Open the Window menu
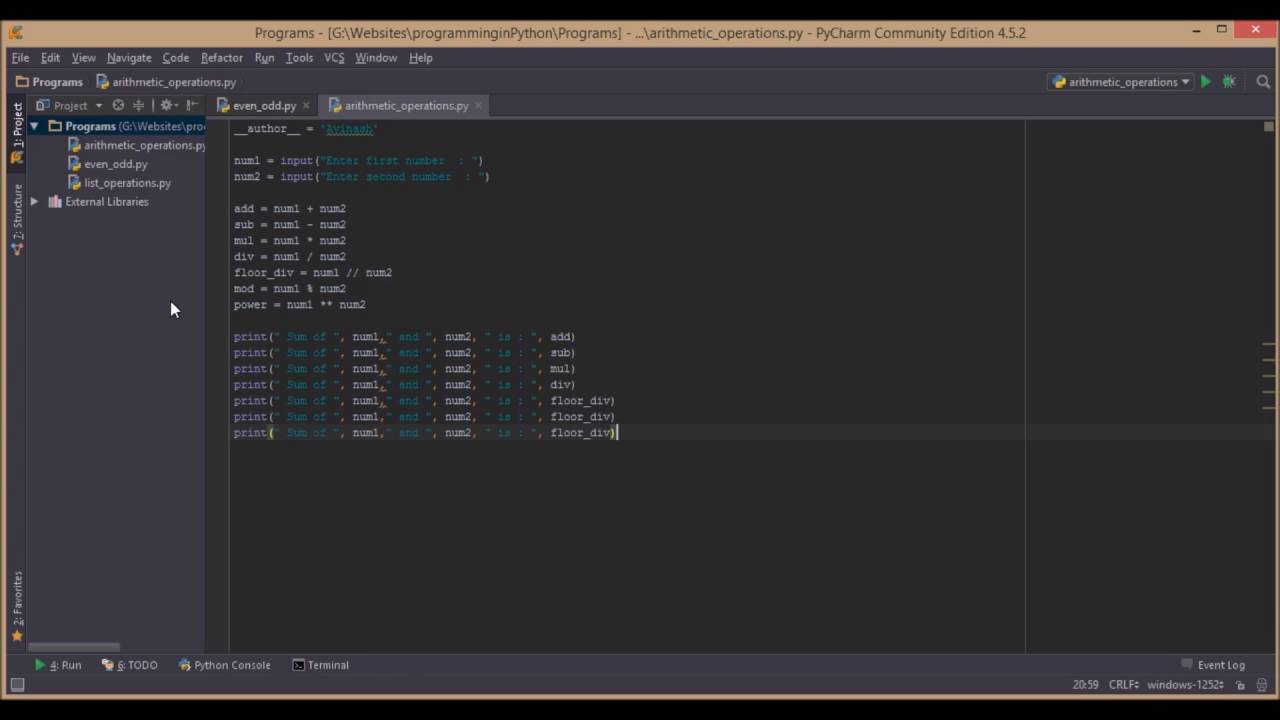Screen dimensions: 1280x720 [x=376, y=58]
